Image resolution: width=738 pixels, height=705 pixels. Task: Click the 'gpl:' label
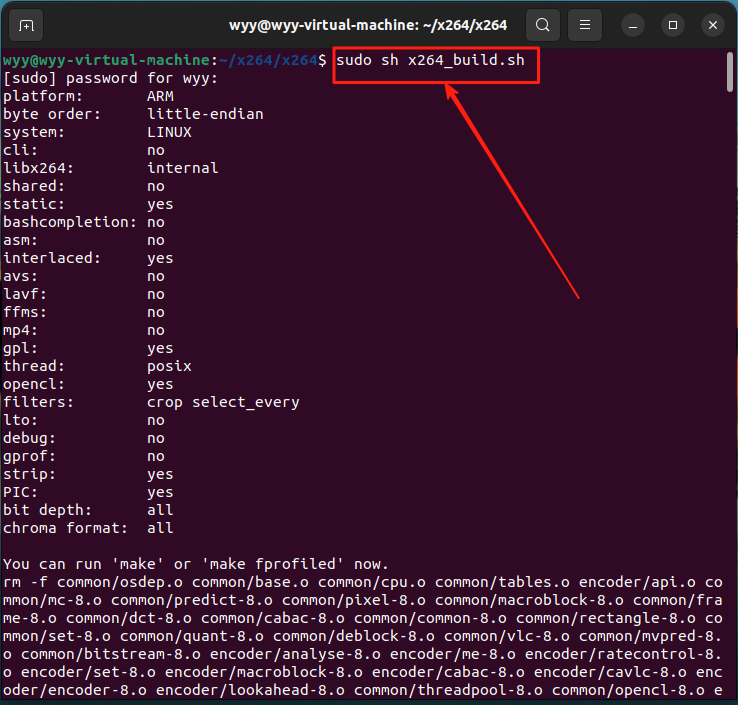[x=20, y=348]
